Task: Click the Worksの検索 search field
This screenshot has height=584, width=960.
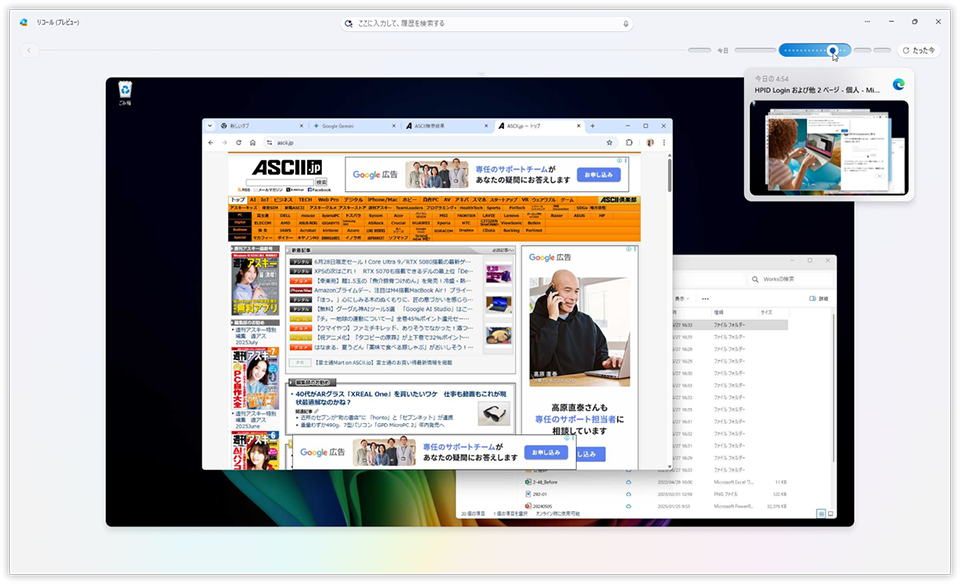Action: (x=790, y=279)
